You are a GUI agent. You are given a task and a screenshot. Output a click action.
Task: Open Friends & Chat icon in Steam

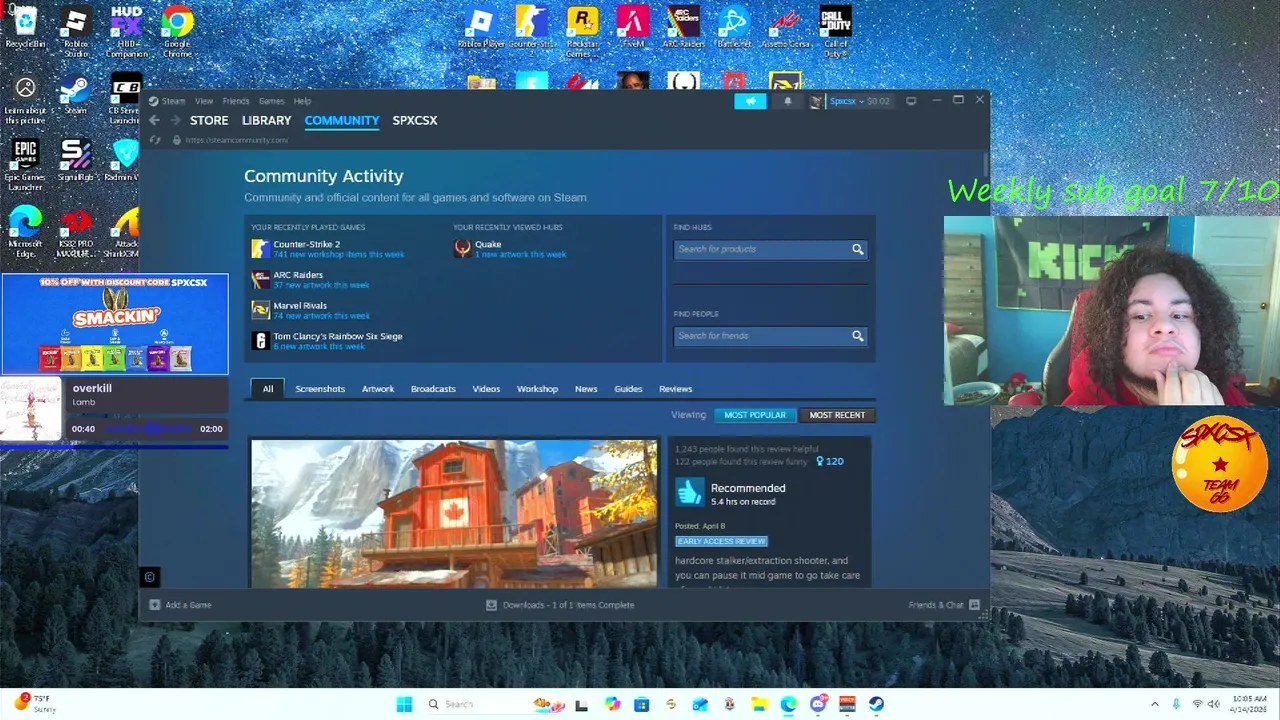pyautogui.click(x=974, y=605)
